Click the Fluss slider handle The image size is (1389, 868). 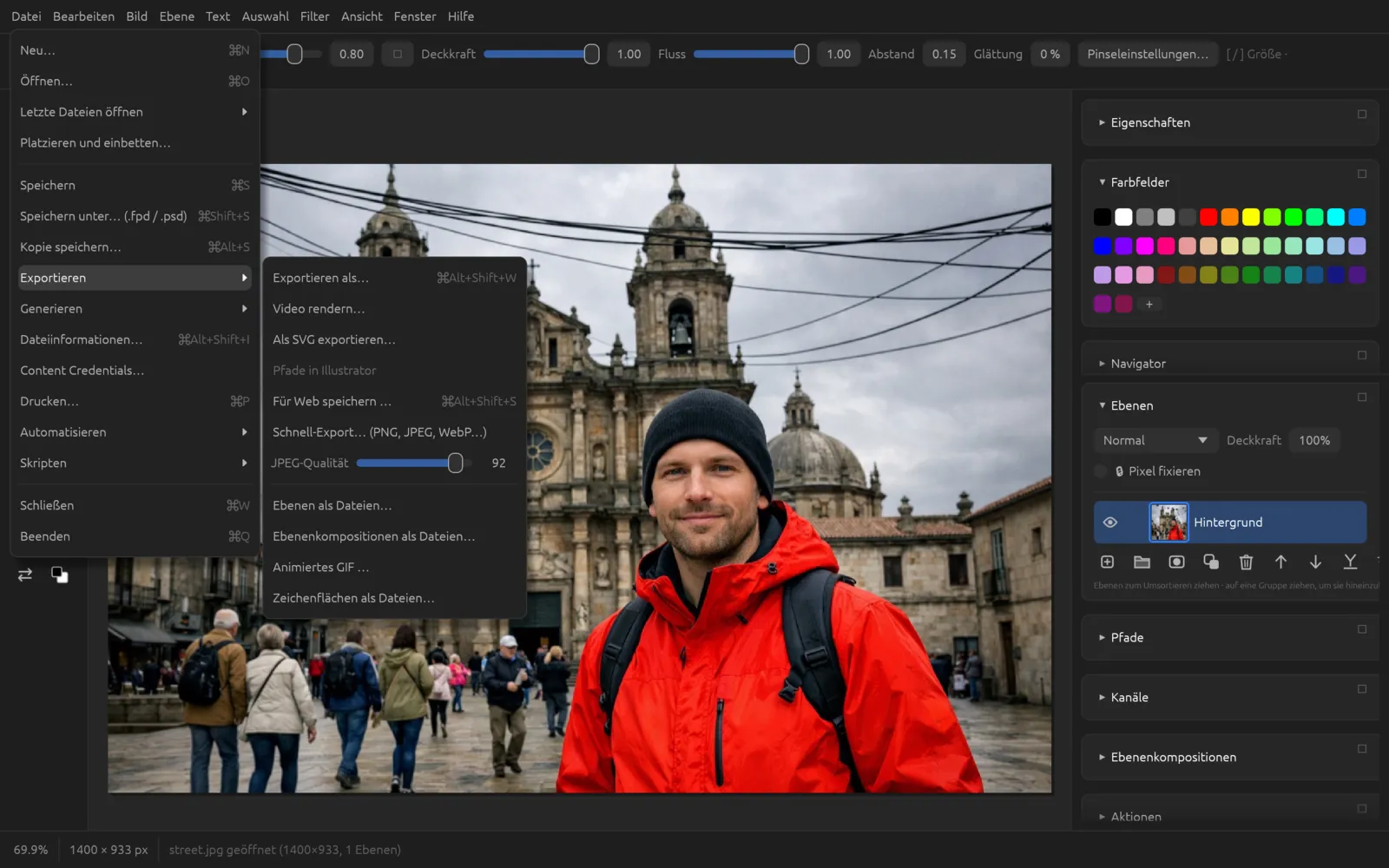(x=801, y=54)
